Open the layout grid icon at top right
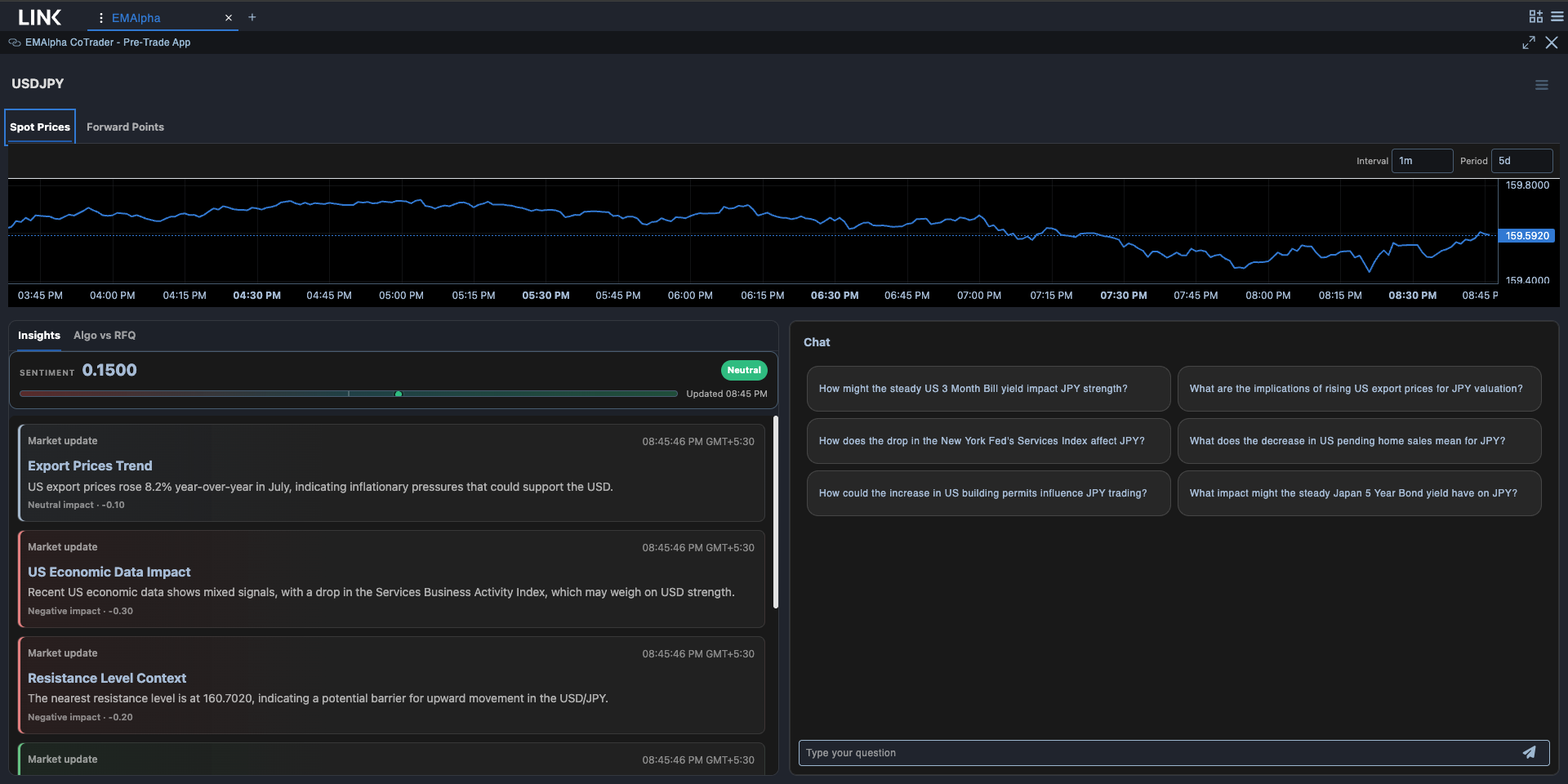 point(1535,16)
